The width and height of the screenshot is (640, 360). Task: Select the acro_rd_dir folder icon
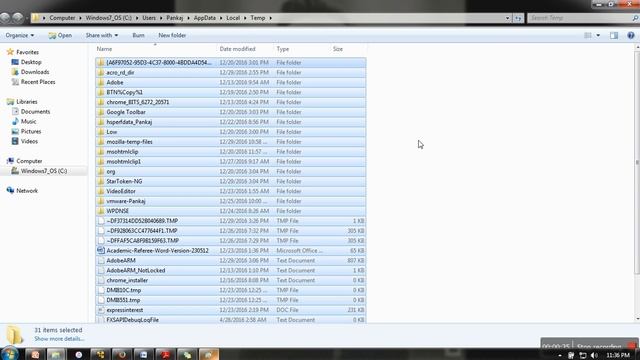click(101, 72)
